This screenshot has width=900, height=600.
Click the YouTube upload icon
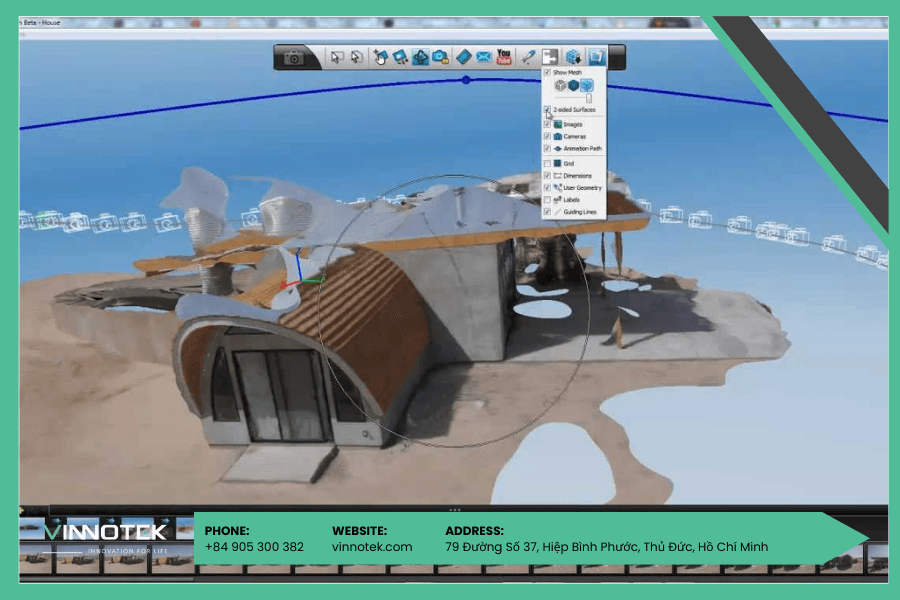pos(503,57)
